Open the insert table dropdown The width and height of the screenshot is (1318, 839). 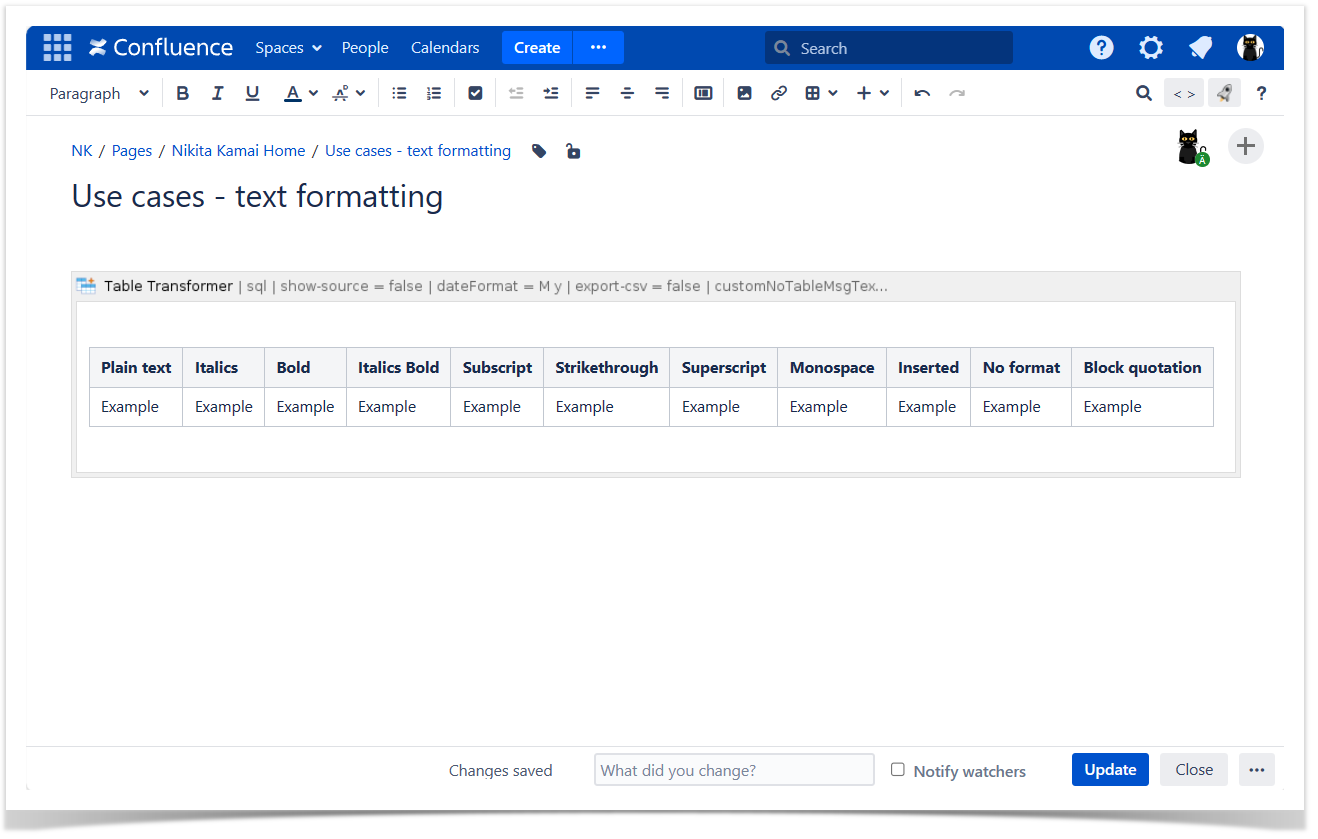pos(821,93)
